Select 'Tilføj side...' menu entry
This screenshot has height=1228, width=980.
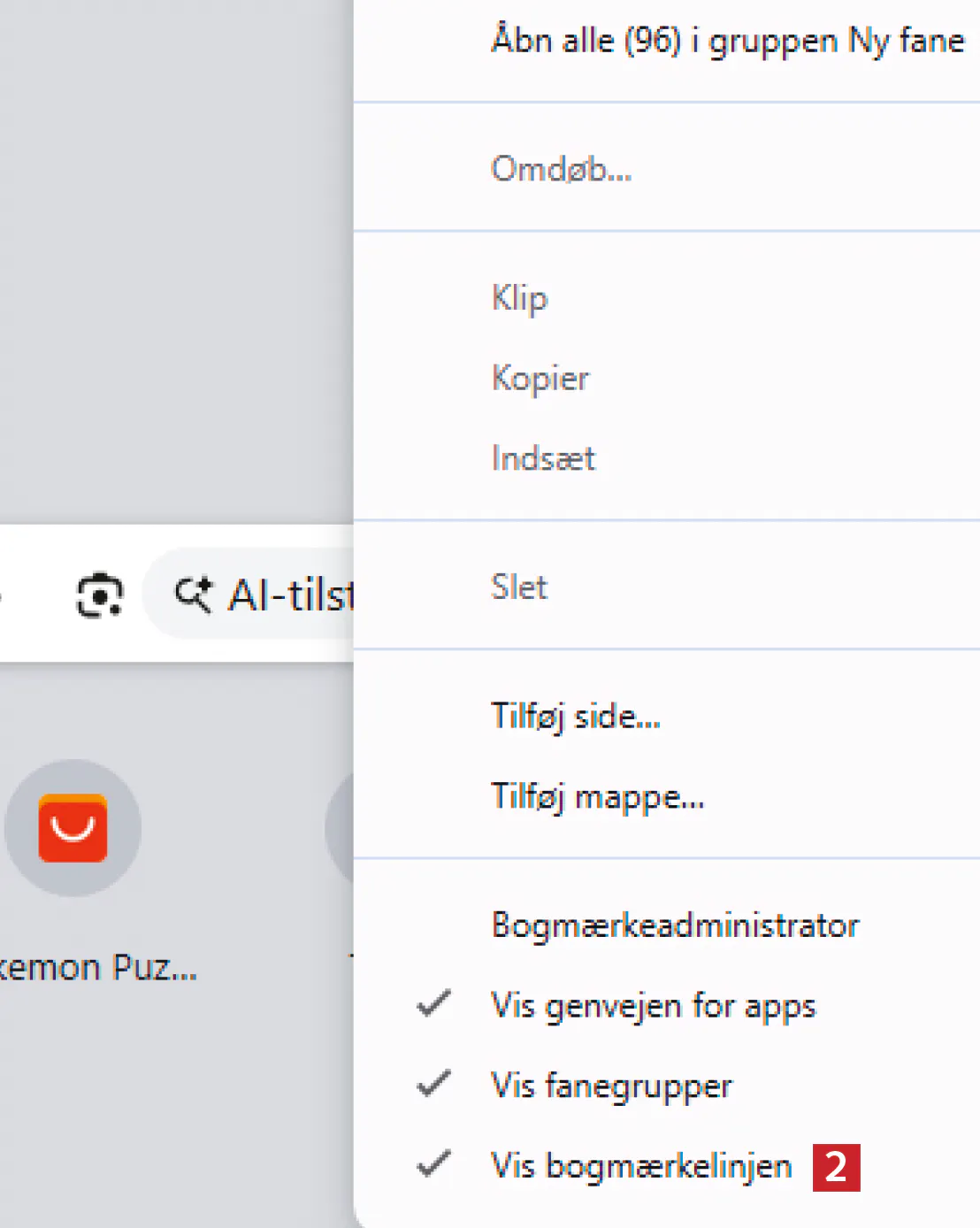(575, 716)
